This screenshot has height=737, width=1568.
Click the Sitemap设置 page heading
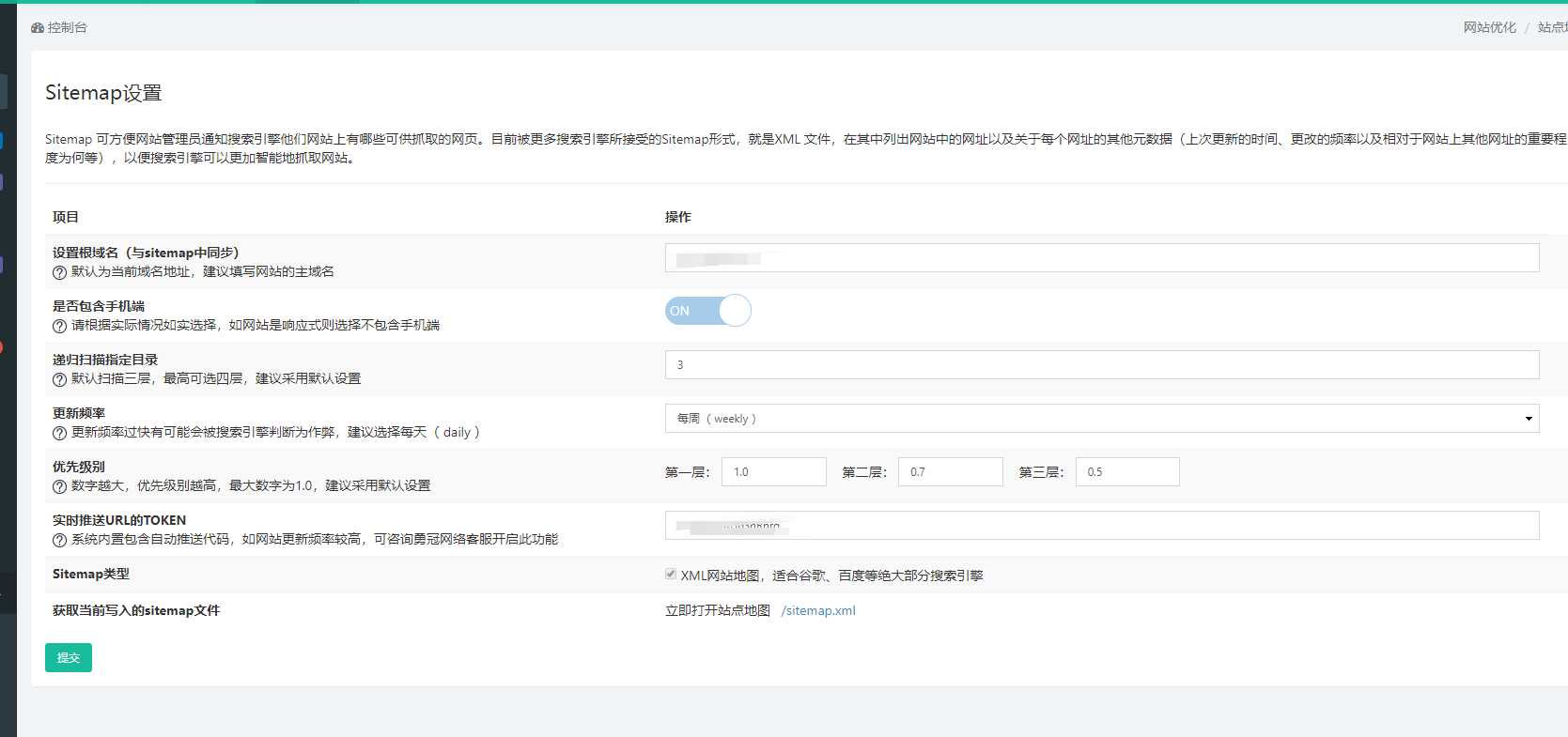click(x=103, y=93)
